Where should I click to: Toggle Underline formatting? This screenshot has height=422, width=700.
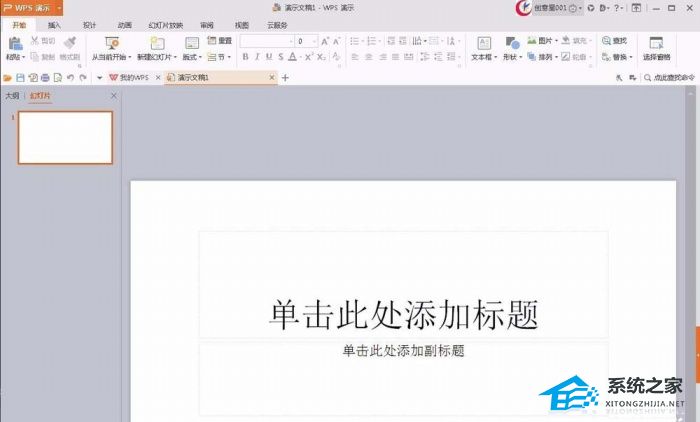pos(269,57)
